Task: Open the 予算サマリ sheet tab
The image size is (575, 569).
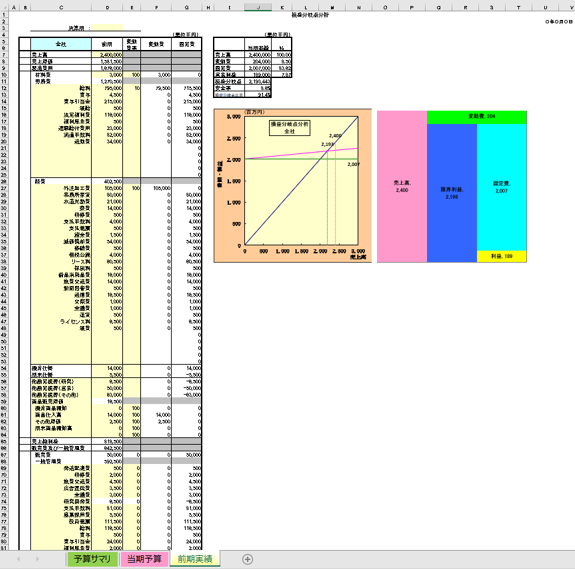Action: point(92,559)
